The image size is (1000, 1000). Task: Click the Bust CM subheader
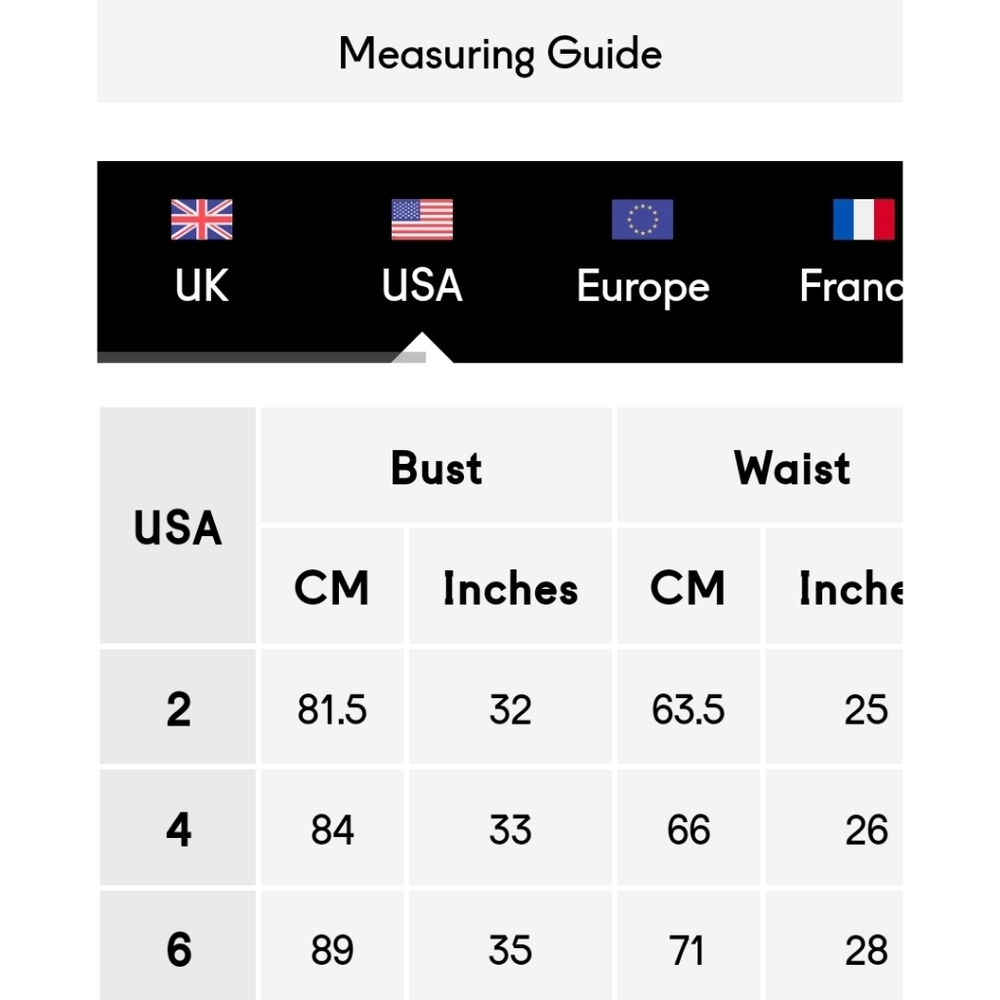click(332, 585)
